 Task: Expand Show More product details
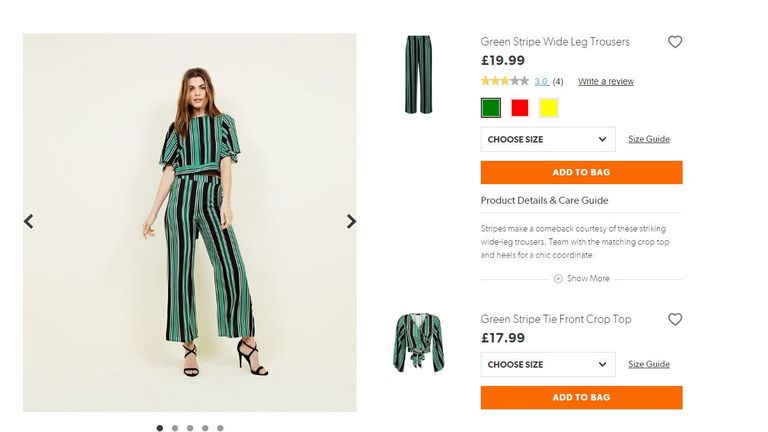(588, 279)
